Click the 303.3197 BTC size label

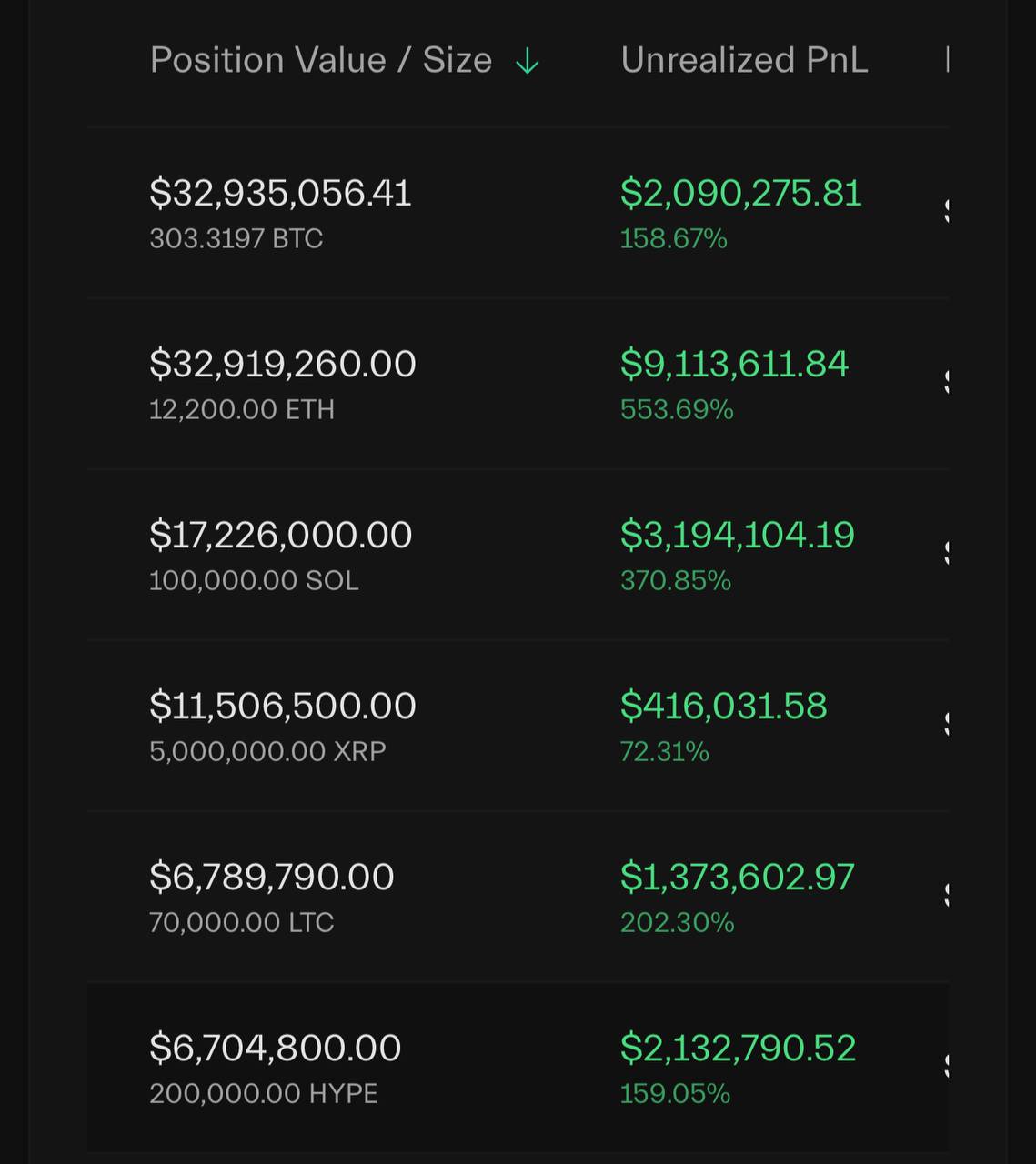[x=236, y=238]
